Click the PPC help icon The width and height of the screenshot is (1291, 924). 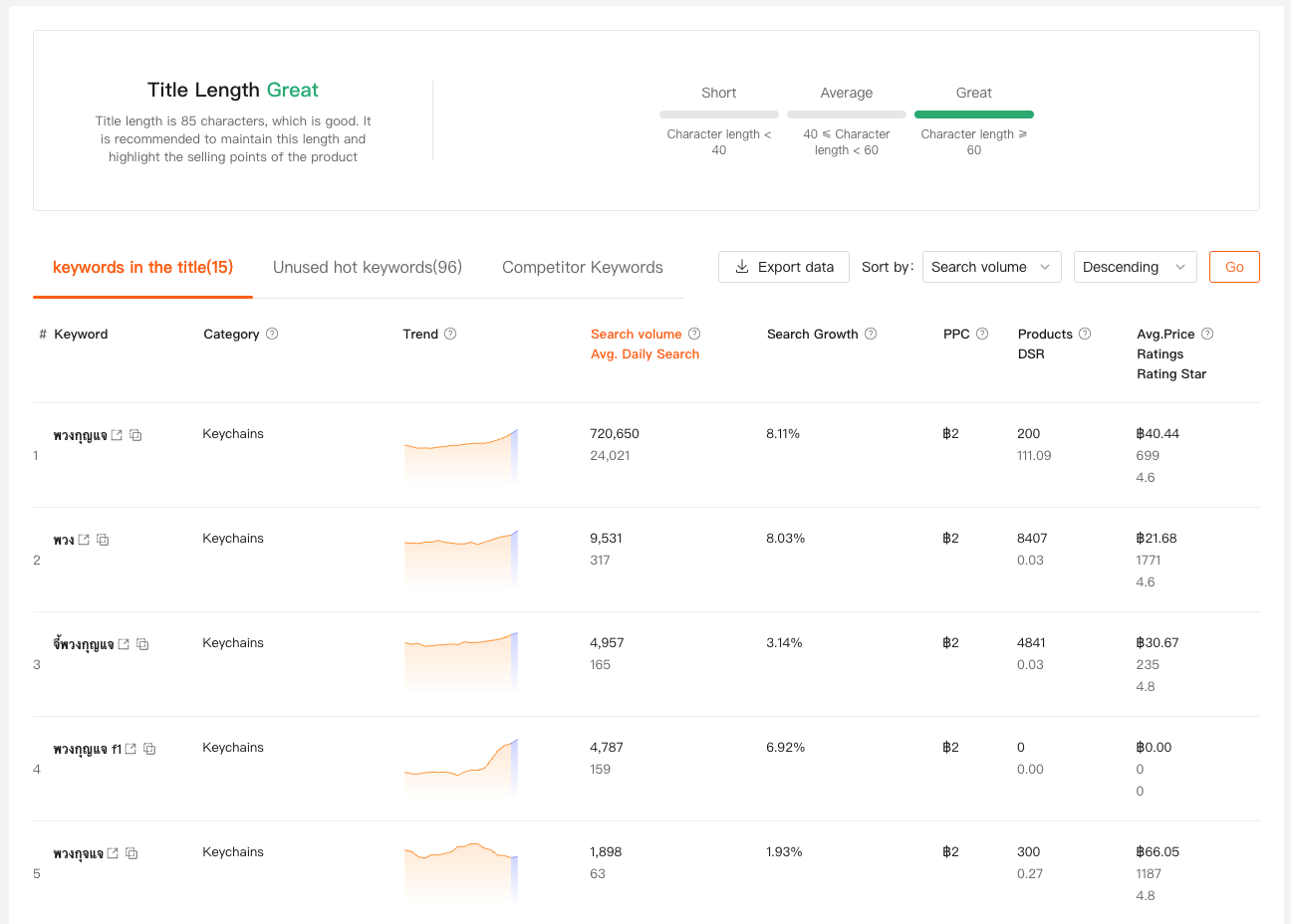982,335
